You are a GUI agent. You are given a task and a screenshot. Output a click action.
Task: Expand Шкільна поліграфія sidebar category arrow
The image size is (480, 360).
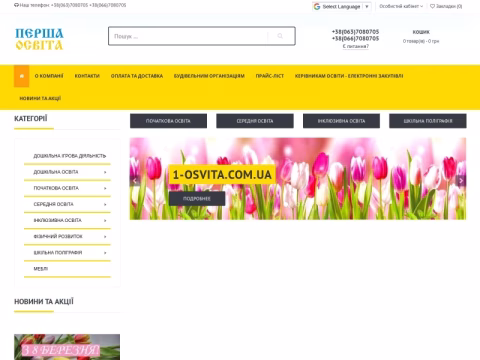coord(105,253)
